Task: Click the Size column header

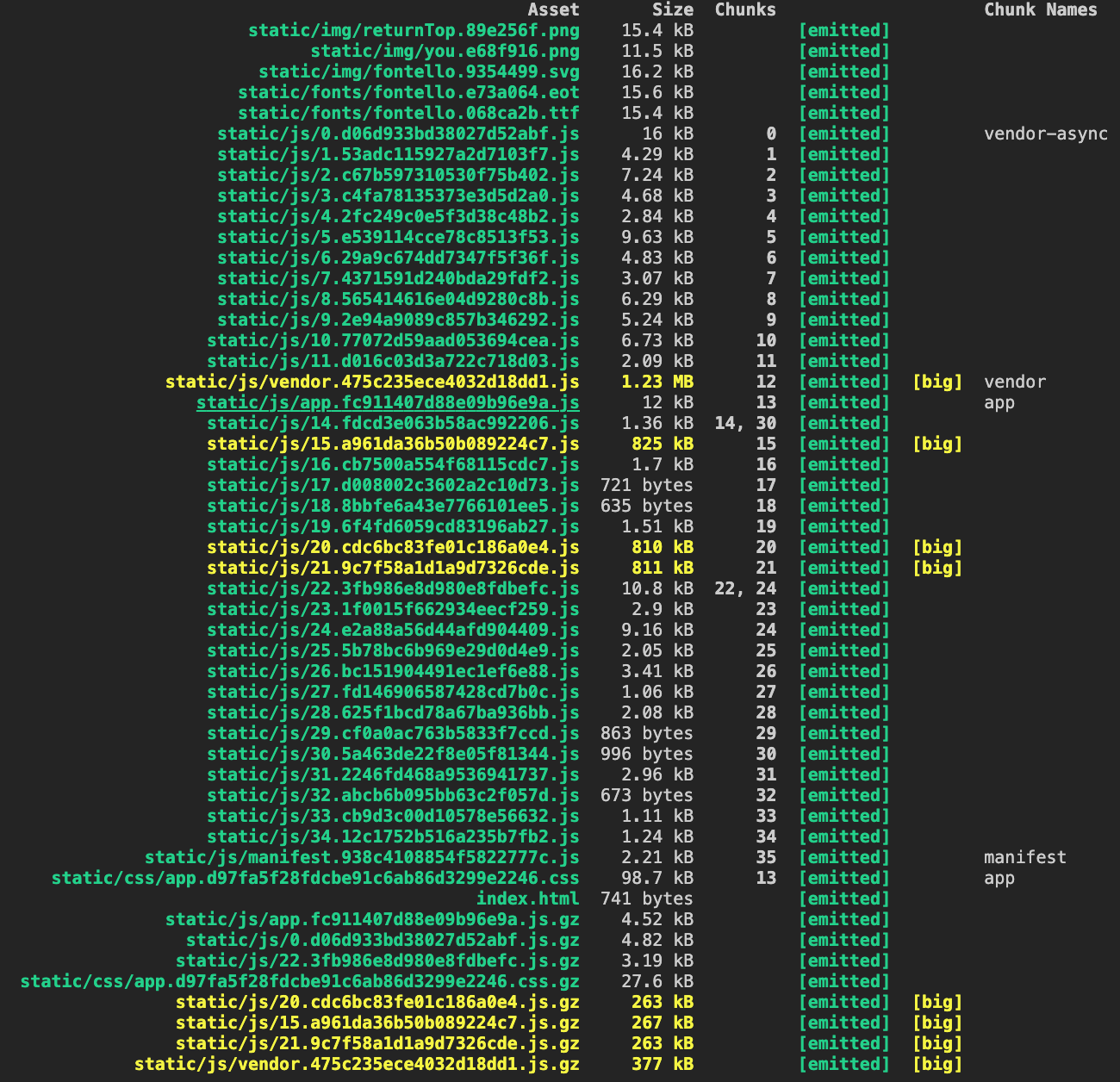Action: coord(672,10)
